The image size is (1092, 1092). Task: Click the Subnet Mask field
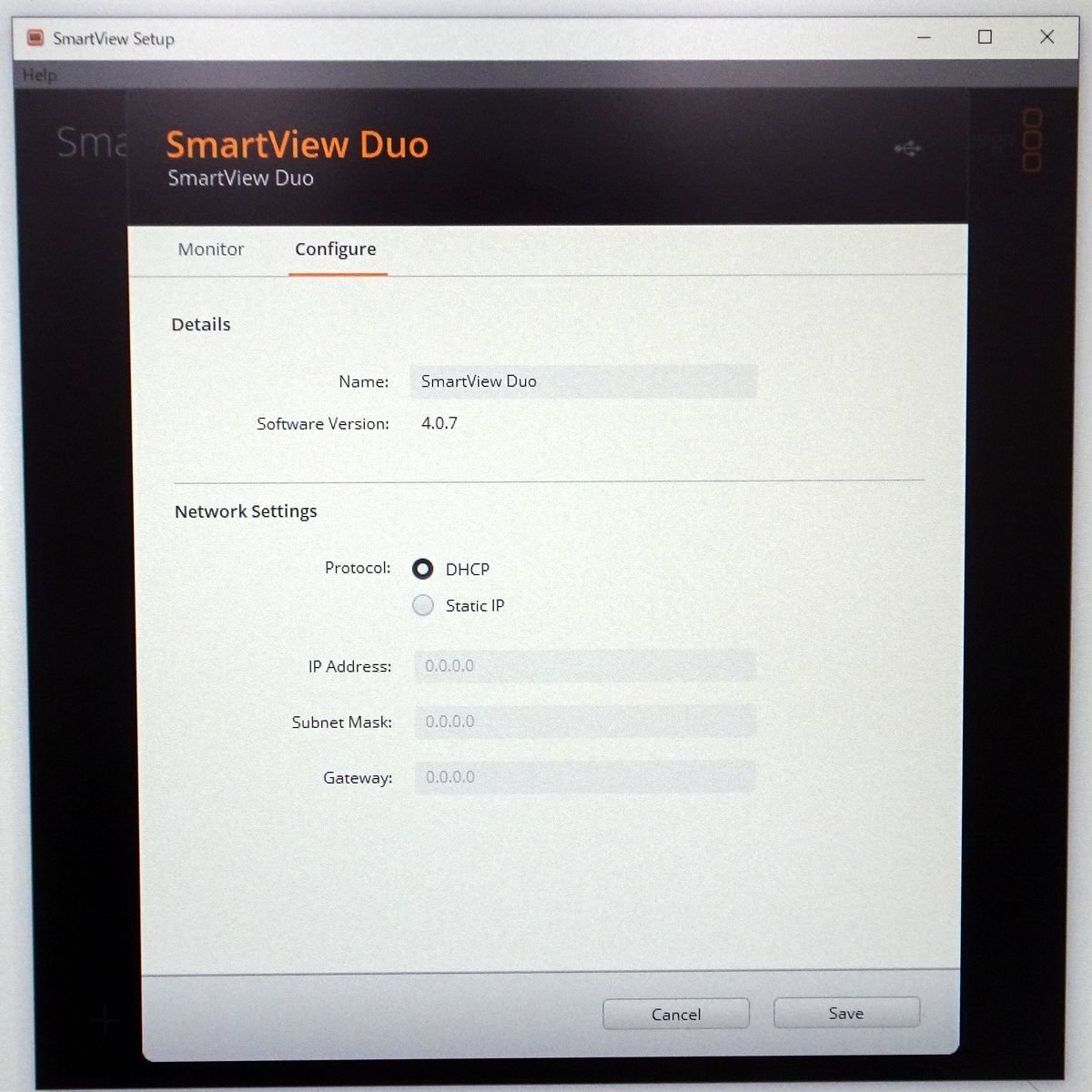585,722
